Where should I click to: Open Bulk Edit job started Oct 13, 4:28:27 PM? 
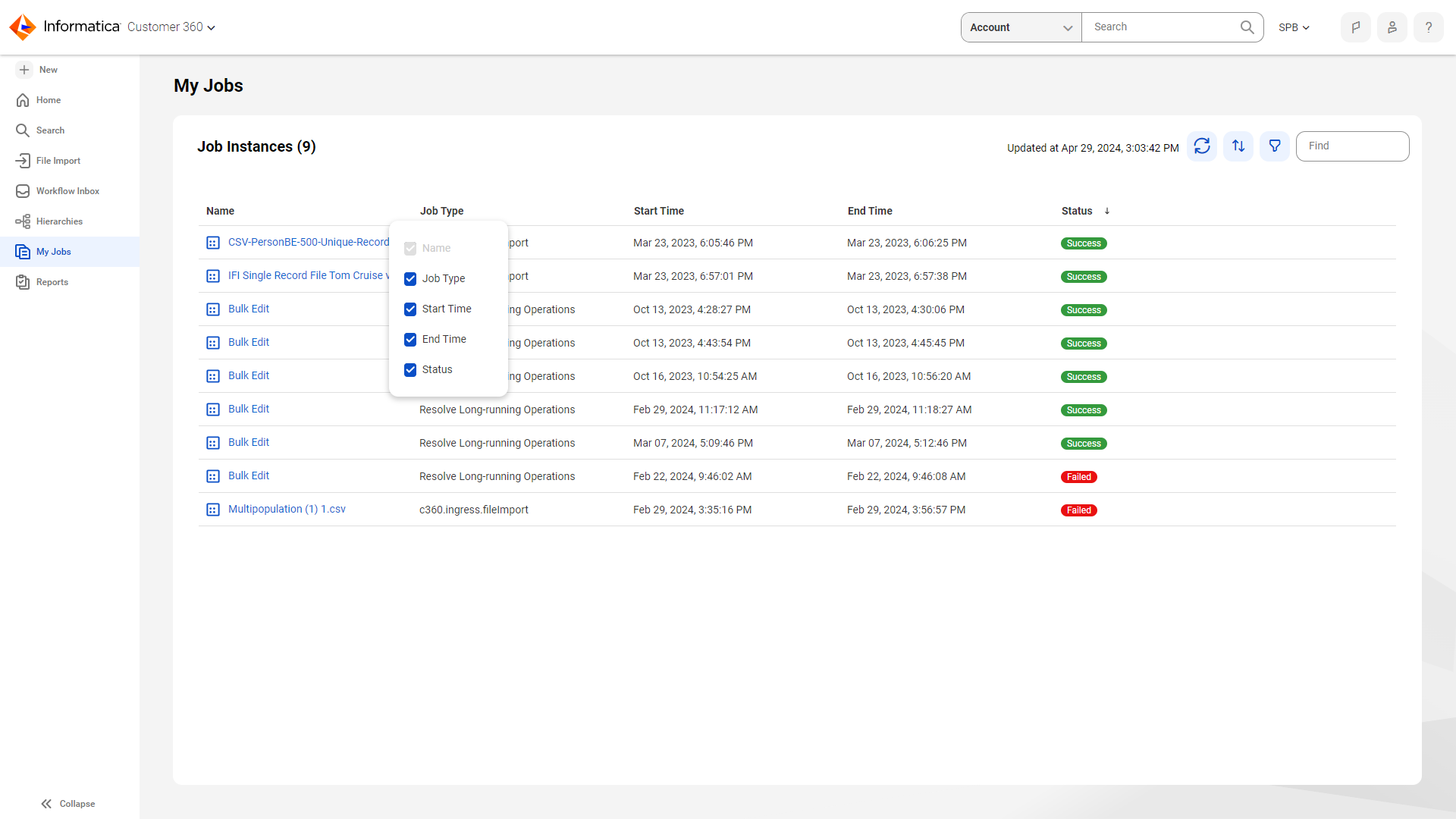(249, 309)
